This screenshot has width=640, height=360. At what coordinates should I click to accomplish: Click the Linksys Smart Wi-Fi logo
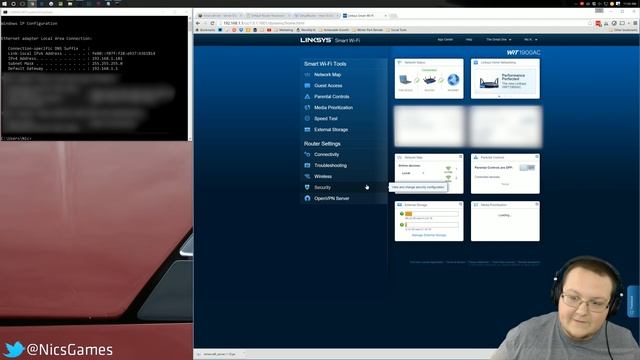tap(330, 40)
